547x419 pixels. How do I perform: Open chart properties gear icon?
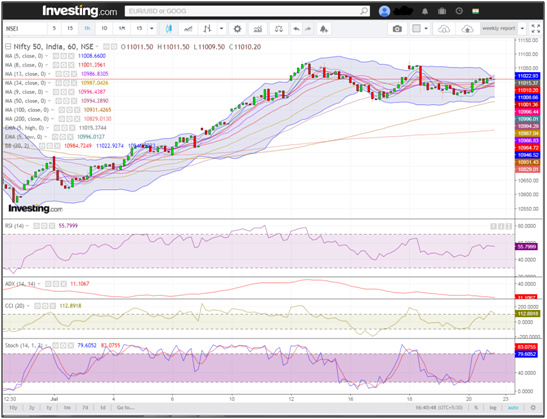coord(237,29)
